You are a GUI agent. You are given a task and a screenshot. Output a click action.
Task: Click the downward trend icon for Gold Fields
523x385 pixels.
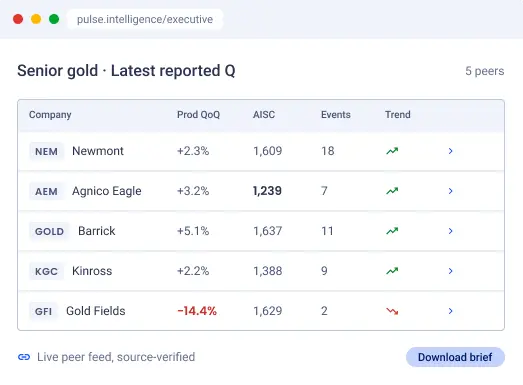(x=392, y=311)
